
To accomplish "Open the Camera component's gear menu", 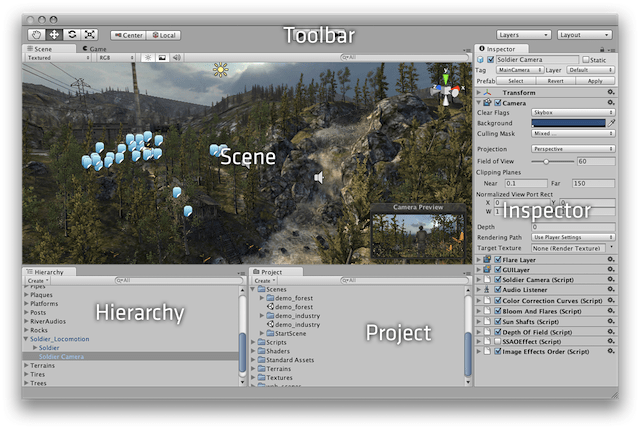I will point(610,102).
